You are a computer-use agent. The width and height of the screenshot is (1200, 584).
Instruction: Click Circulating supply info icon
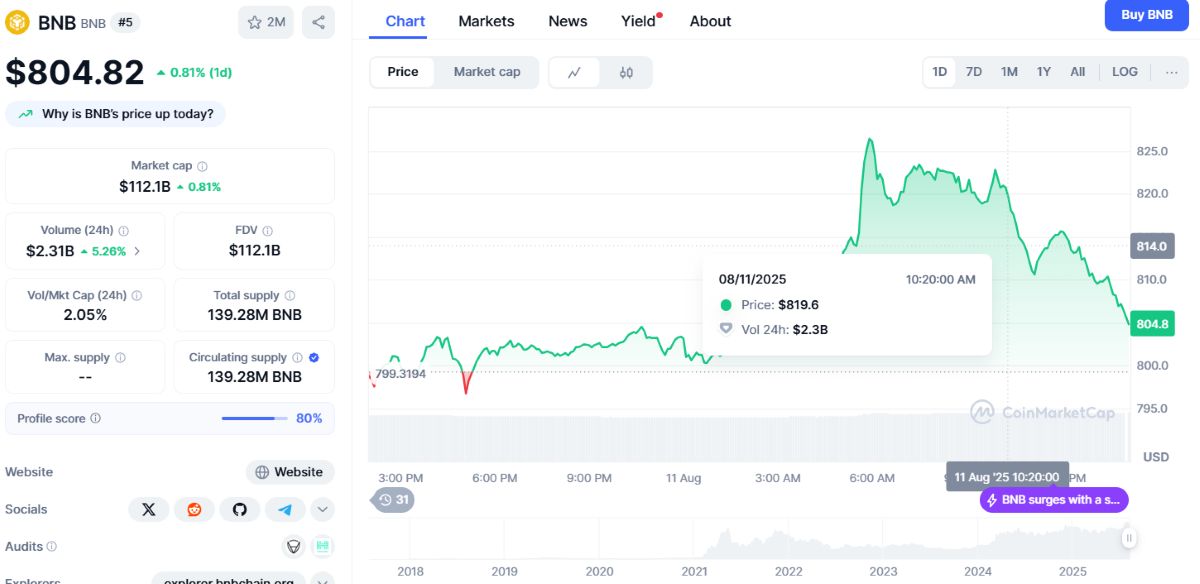tap(297, 358)
